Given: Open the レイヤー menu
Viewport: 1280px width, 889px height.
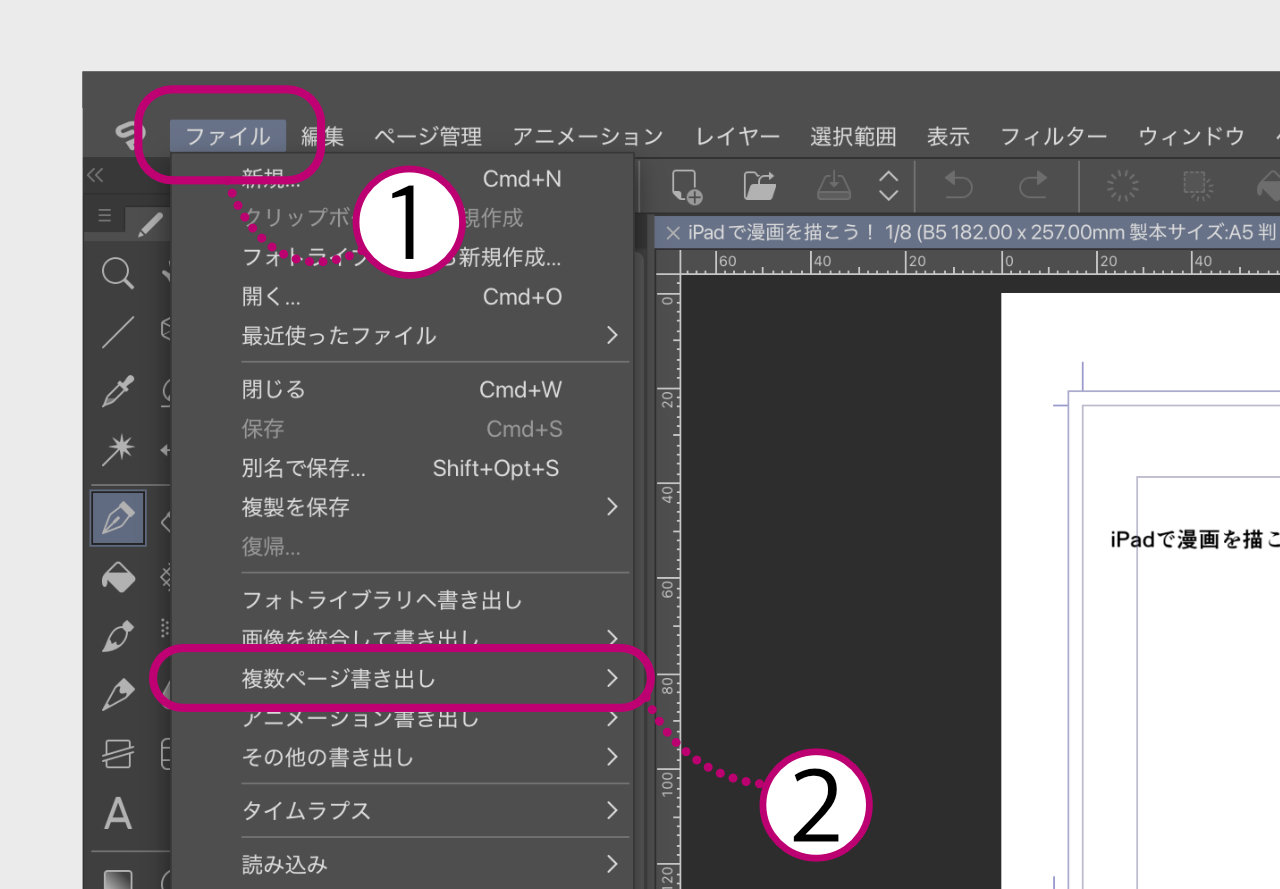Looking at the screenshot, I should pyautogui.click(x=738, y=137).
